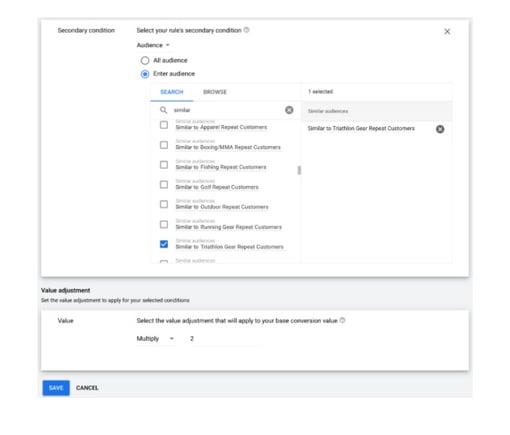
Task: Check Similar to Fishing Repeat Customers
Action: pos(164,165)
